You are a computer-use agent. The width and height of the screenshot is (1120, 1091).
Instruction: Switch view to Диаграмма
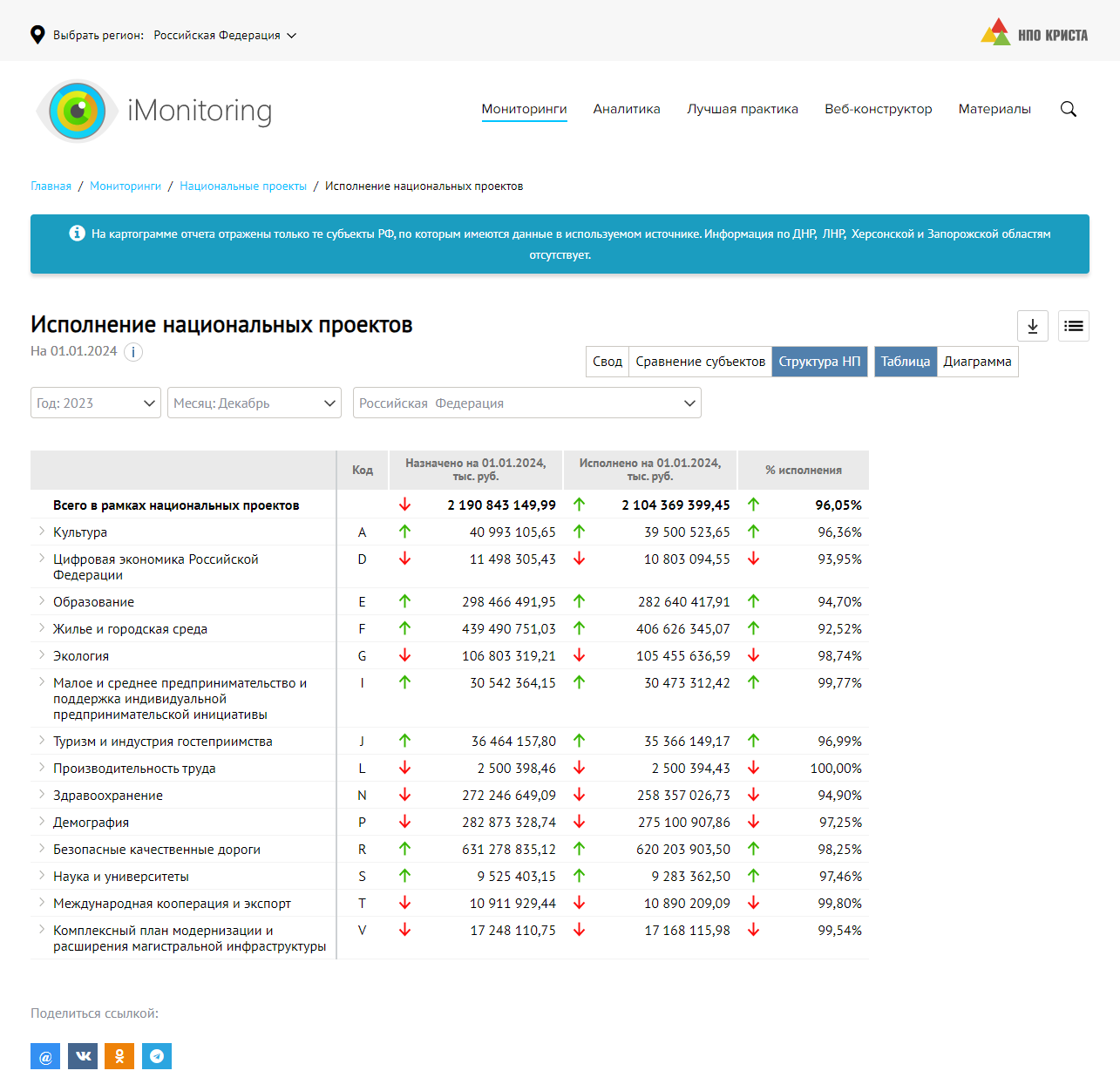[977, 362]
